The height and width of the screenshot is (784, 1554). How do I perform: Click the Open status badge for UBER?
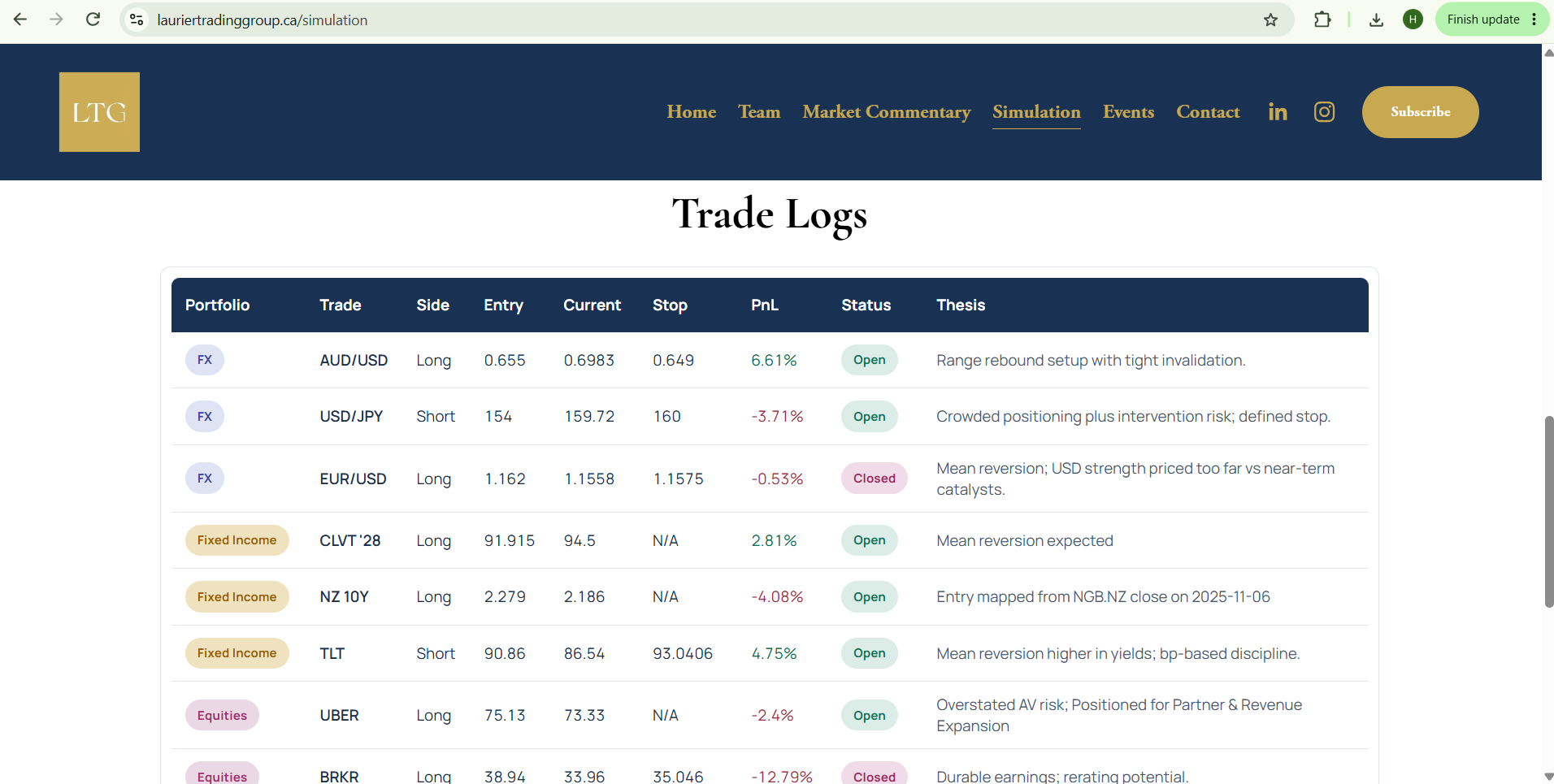869,715
